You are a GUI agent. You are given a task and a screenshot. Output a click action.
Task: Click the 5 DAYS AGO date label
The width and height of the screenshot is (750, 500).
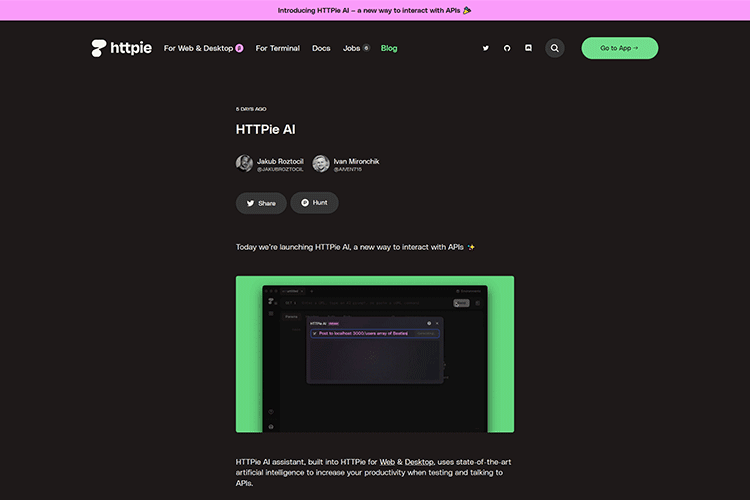(251, 109)
